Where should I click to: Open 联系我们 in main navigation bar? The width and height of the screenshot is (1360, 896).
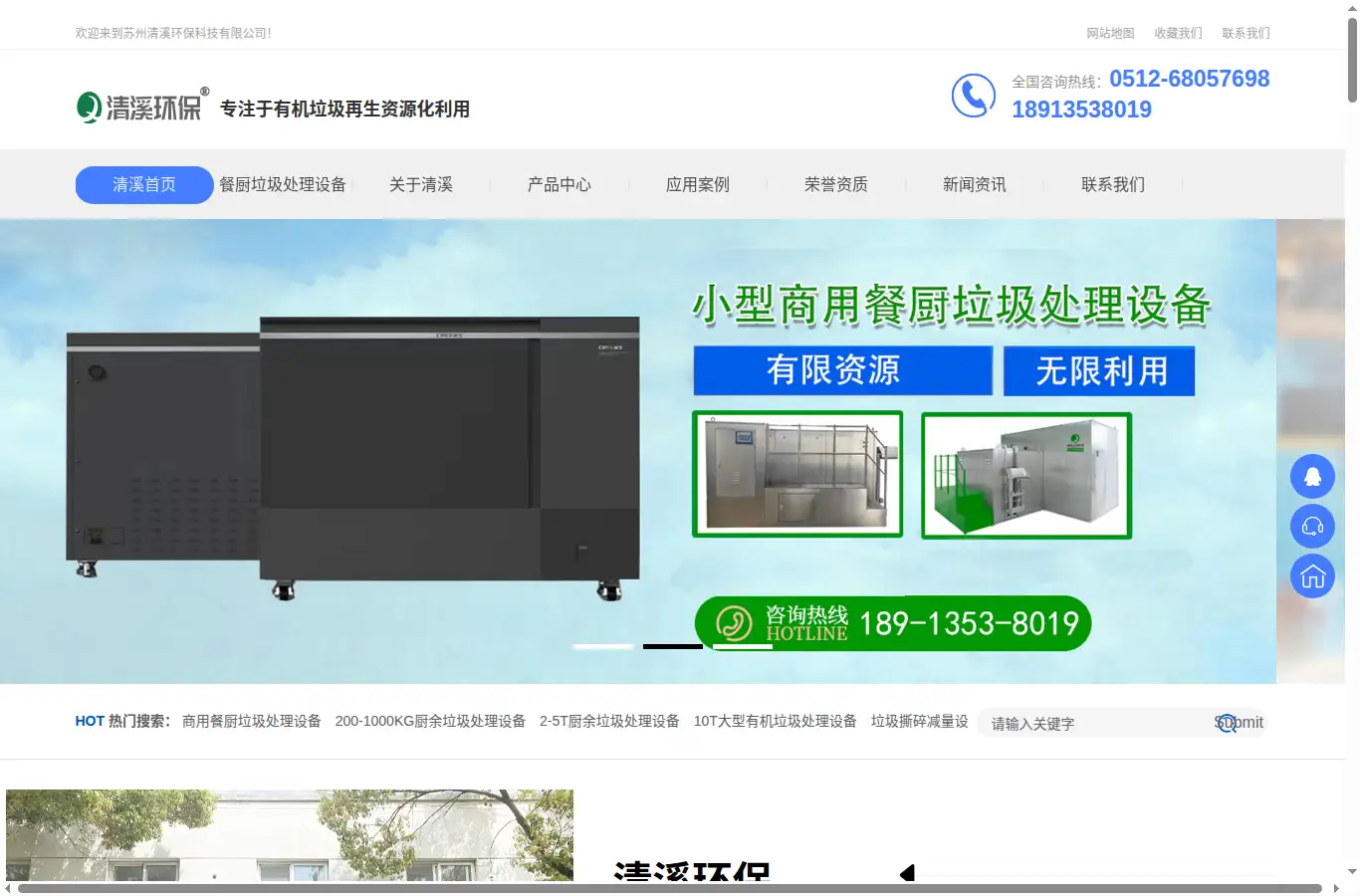coord(1113,185)
